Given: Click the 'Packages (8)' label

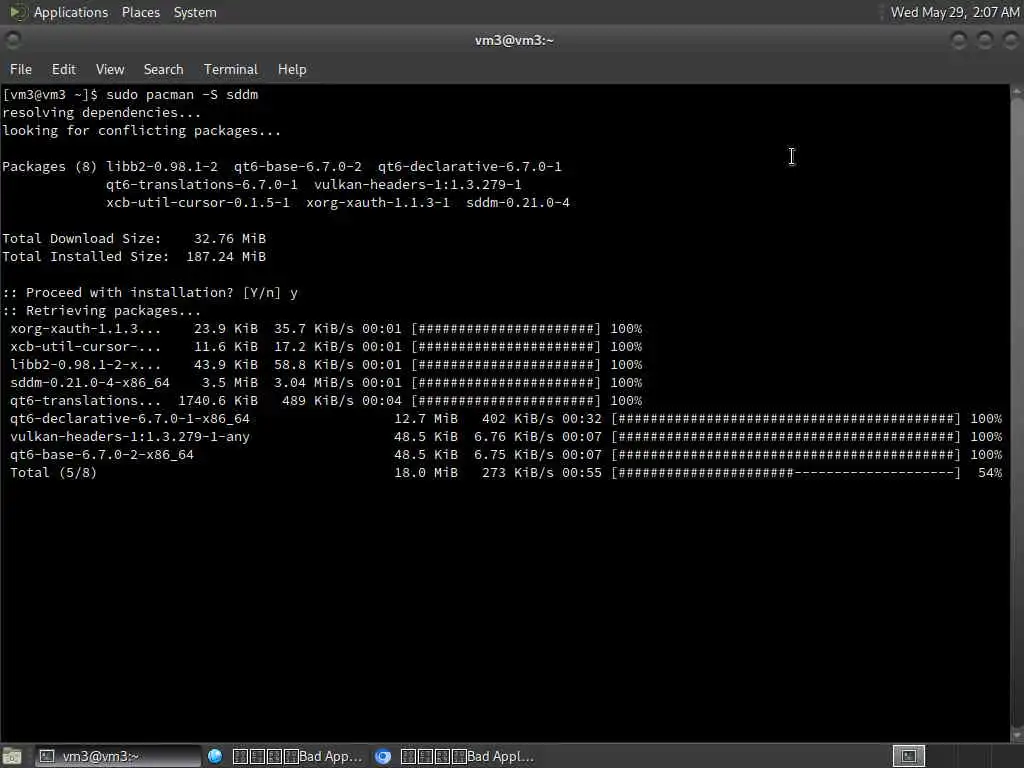Looking at the screenshot, I should click(x=50, y=167).
